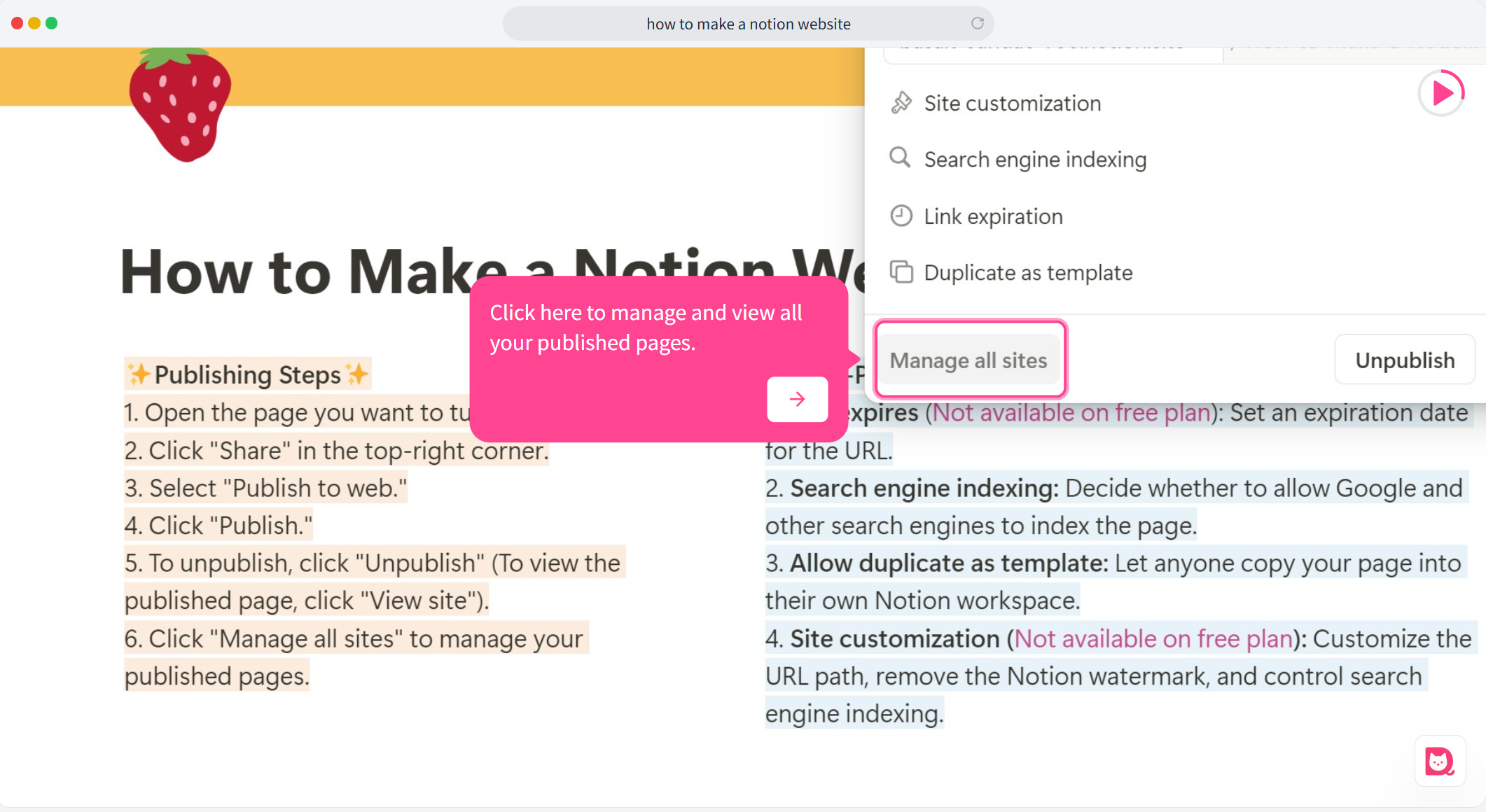Click the Manage all sites button
1486x812 pixels.
tap(969, 360)
